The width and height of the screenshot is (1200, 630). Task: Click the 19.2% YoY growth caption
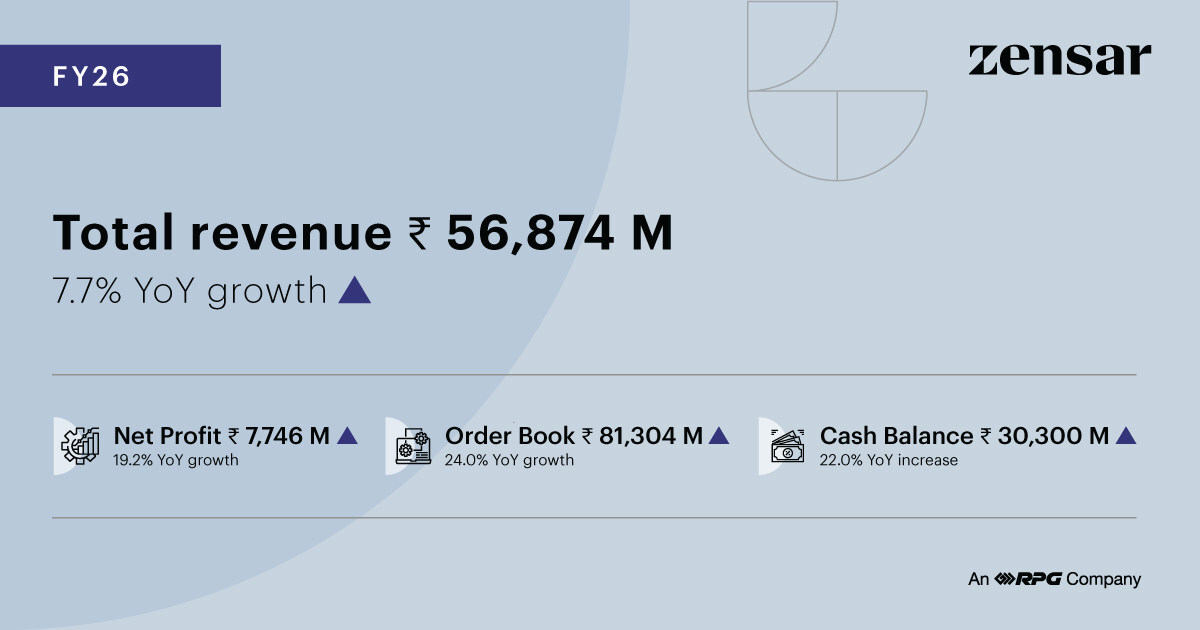click(176, 461)
